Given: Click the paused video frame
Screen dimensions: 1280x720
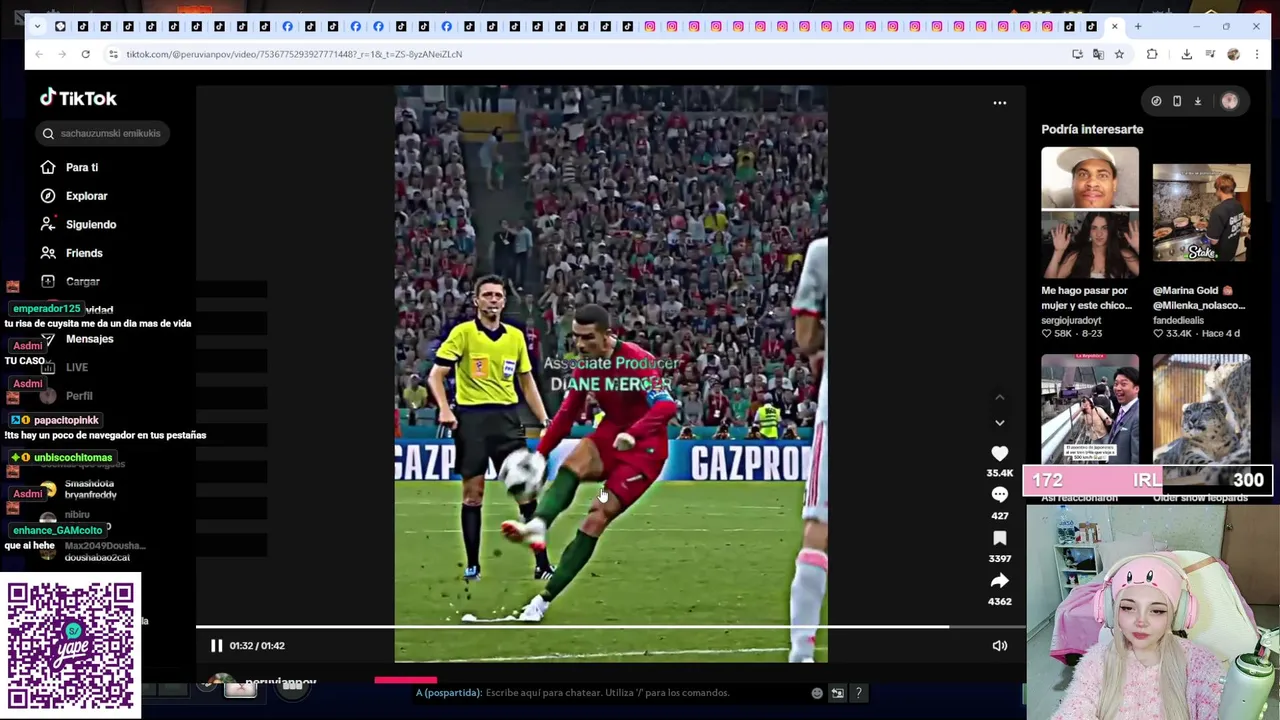Looking at the screenshot, I should click(x=611, y=374).
